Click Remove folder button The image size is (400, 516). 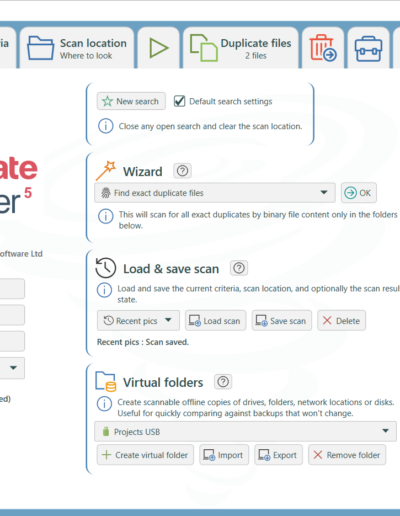(x=347, y=455)
